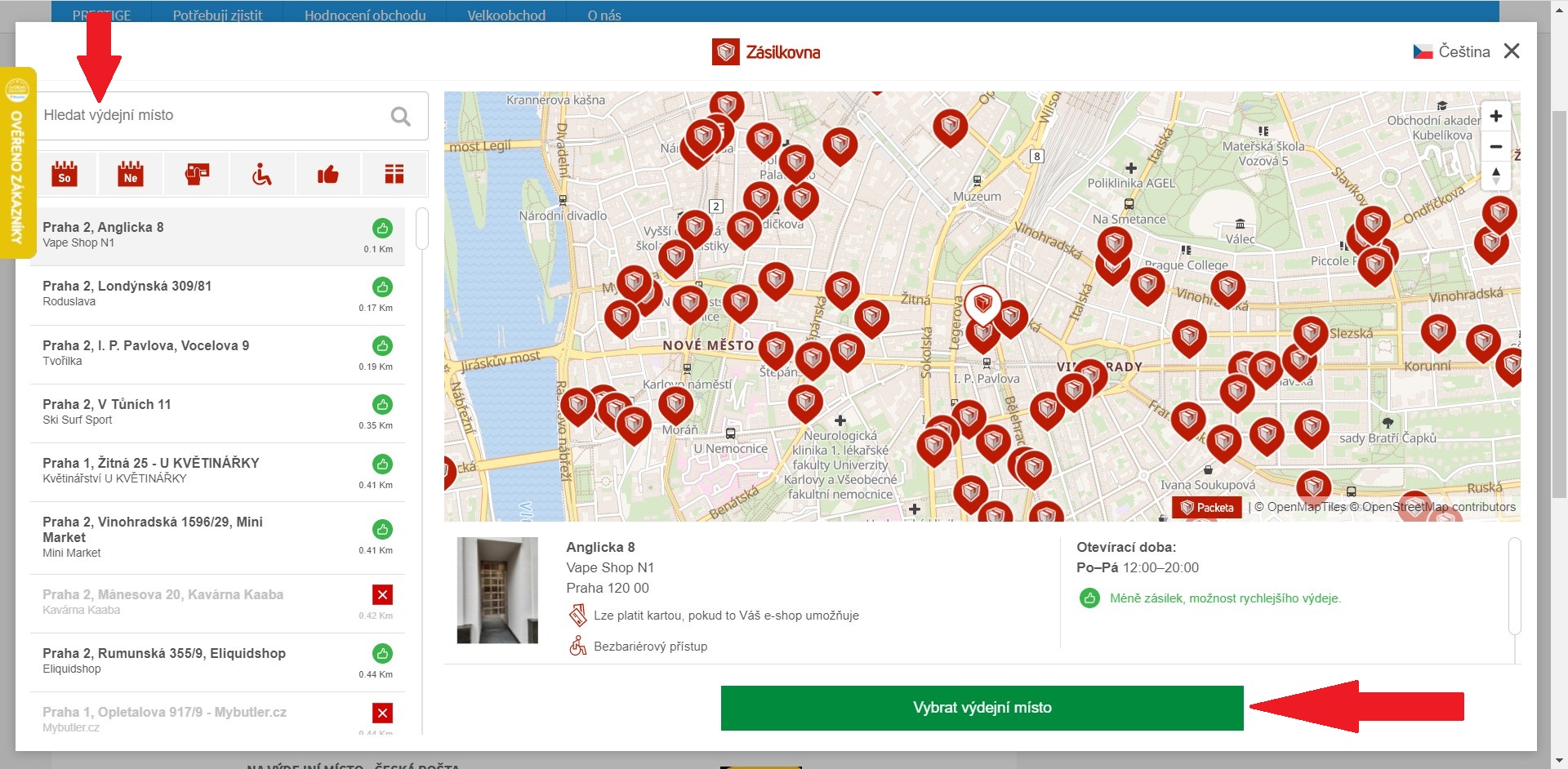Close the Zásilkovna dialog
1568x769 pixels.
pyautogui.click(x=1512, y=51)
